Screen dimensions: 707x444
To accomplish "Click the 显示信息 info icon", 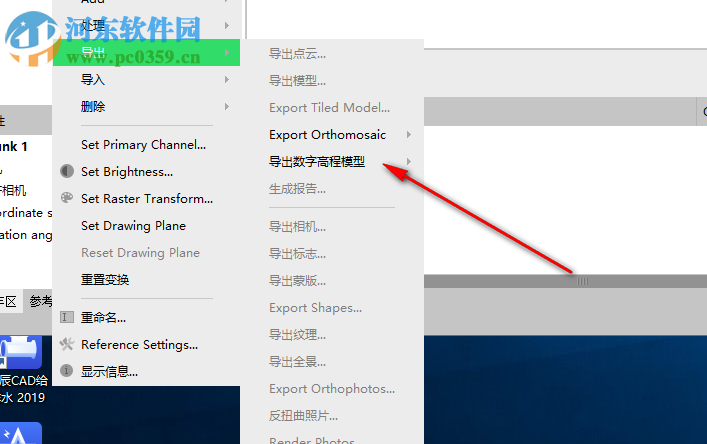I will (x=67, y=371).
